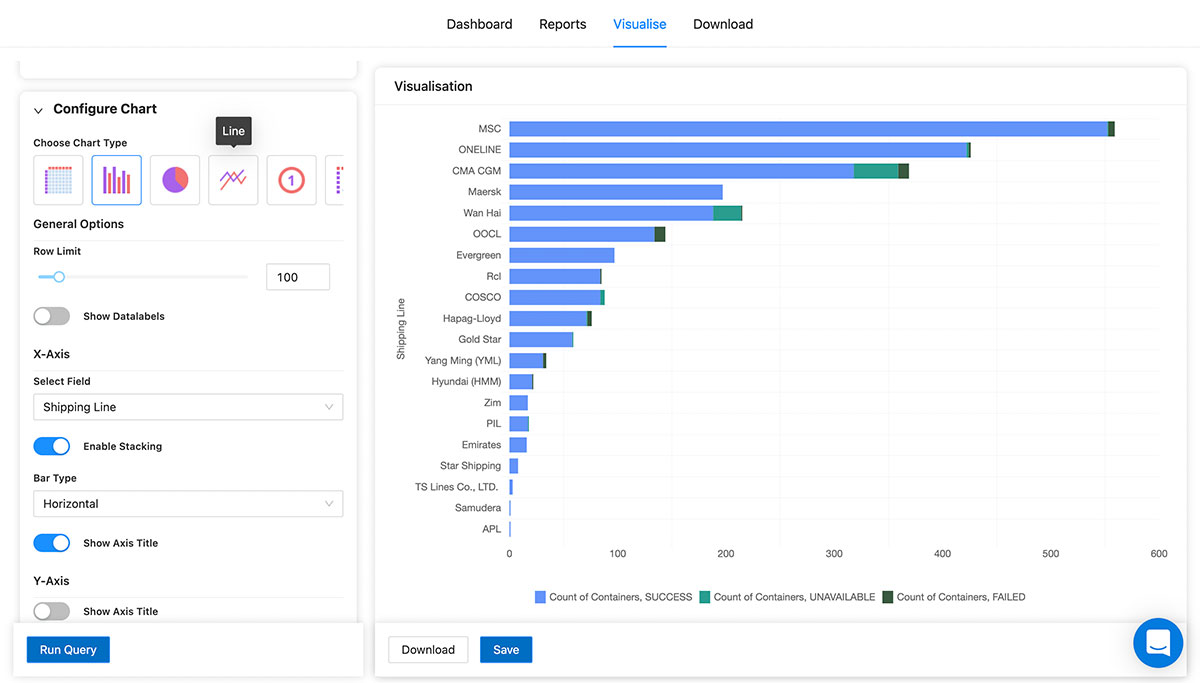Adjust the Row Limit slider handle
The width and height of the screenshot is (1200, 683).
pos(59,277)
